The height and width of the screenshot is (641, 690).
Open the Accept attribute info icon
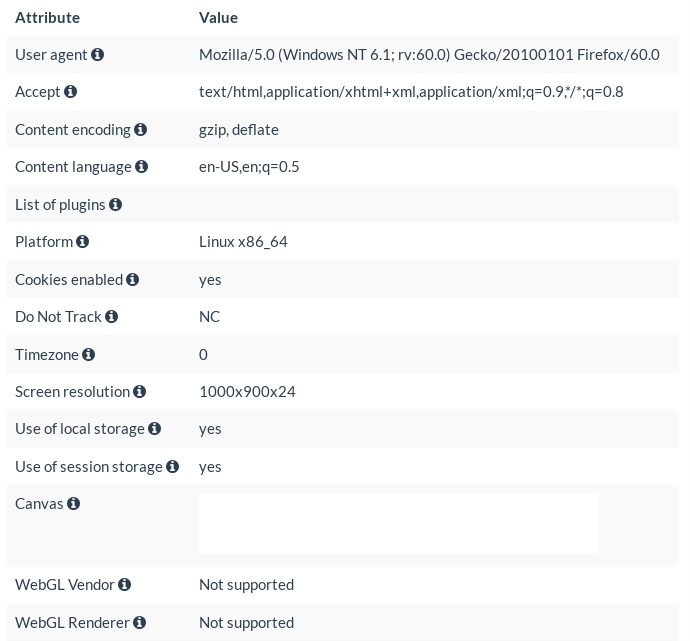(70, 92)
